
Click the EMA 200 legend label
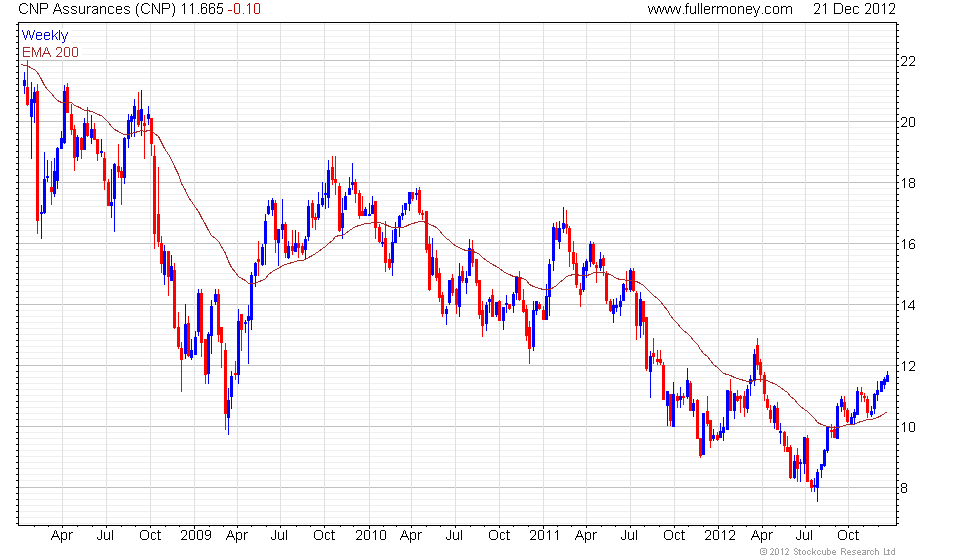pyautogui.click(x=51, y=52)
